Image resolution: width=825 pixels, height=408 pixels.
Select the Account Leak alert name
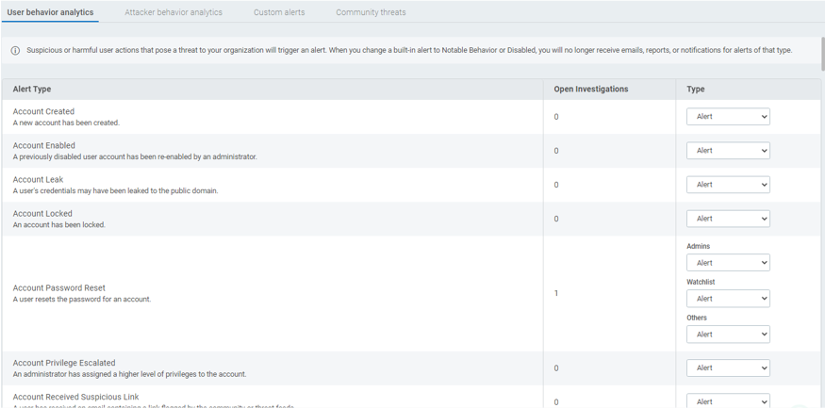(x=38, y=180)
